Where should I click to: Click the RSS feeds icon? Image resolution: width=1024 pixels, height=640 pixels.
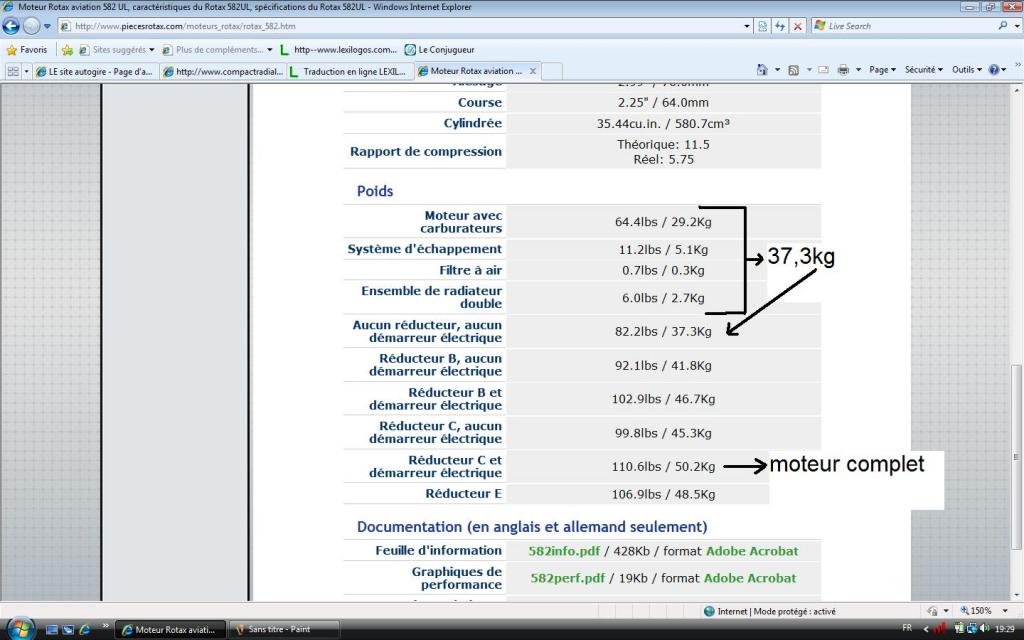[x=793, y=70]
